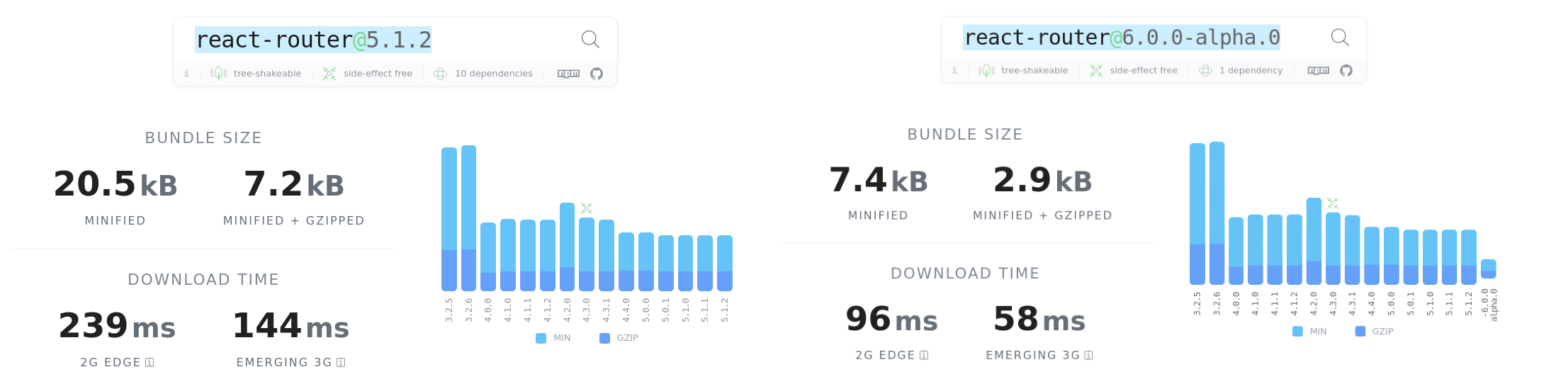Click the 'DOWNLOAD TIME' heading above 96 ms
Screen dimensions: 1568x389
tap(965, 274)
